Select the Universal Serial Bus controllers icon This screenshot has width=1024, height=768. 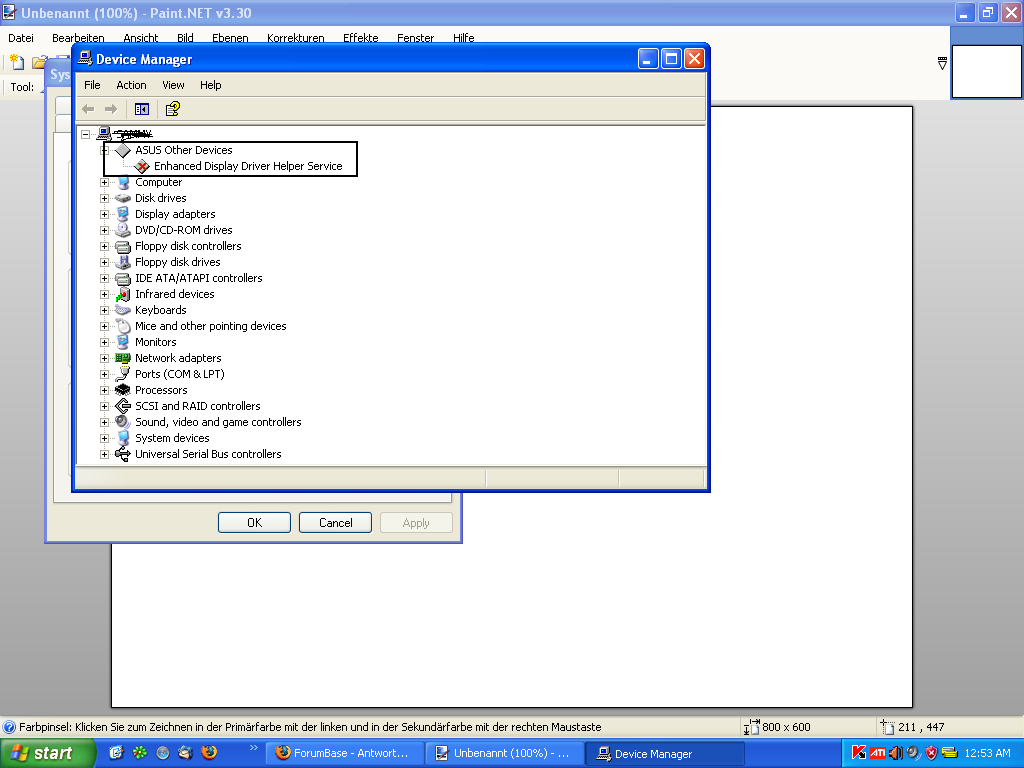tap(123, 454)
